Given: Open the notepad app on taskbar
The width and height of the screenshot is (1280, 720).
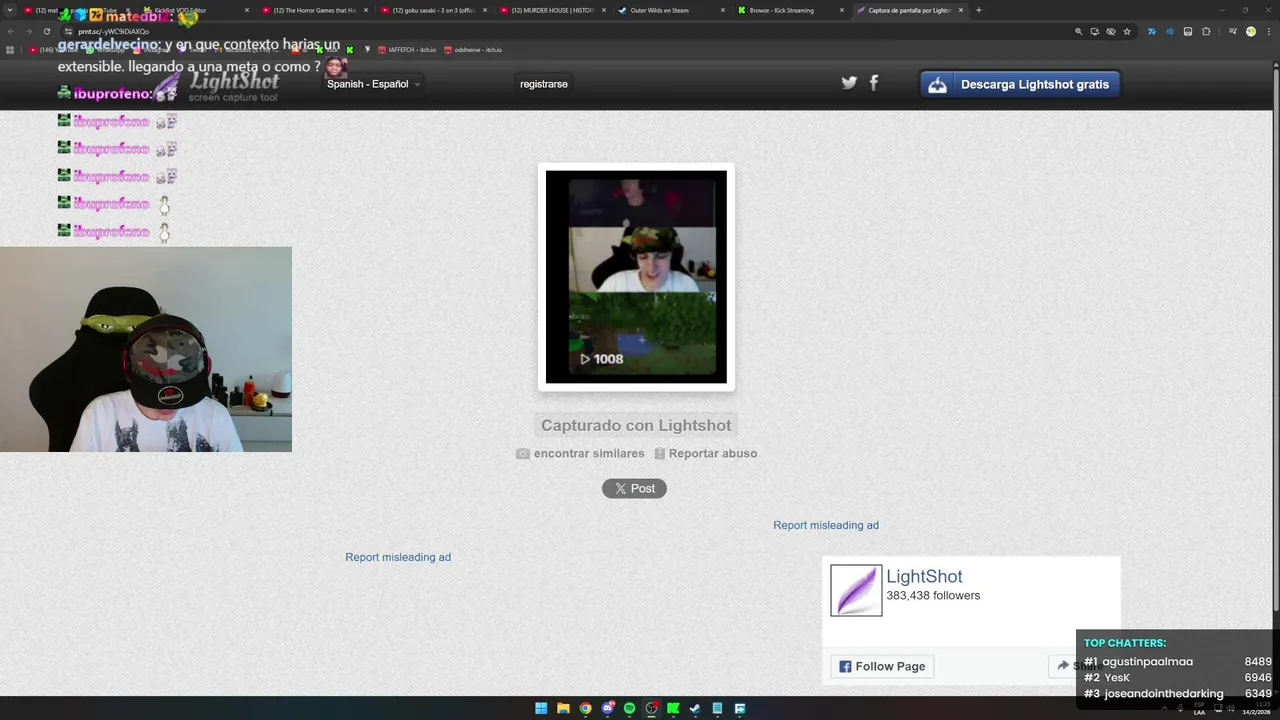Looking at the screenshot, I should 717,708.
